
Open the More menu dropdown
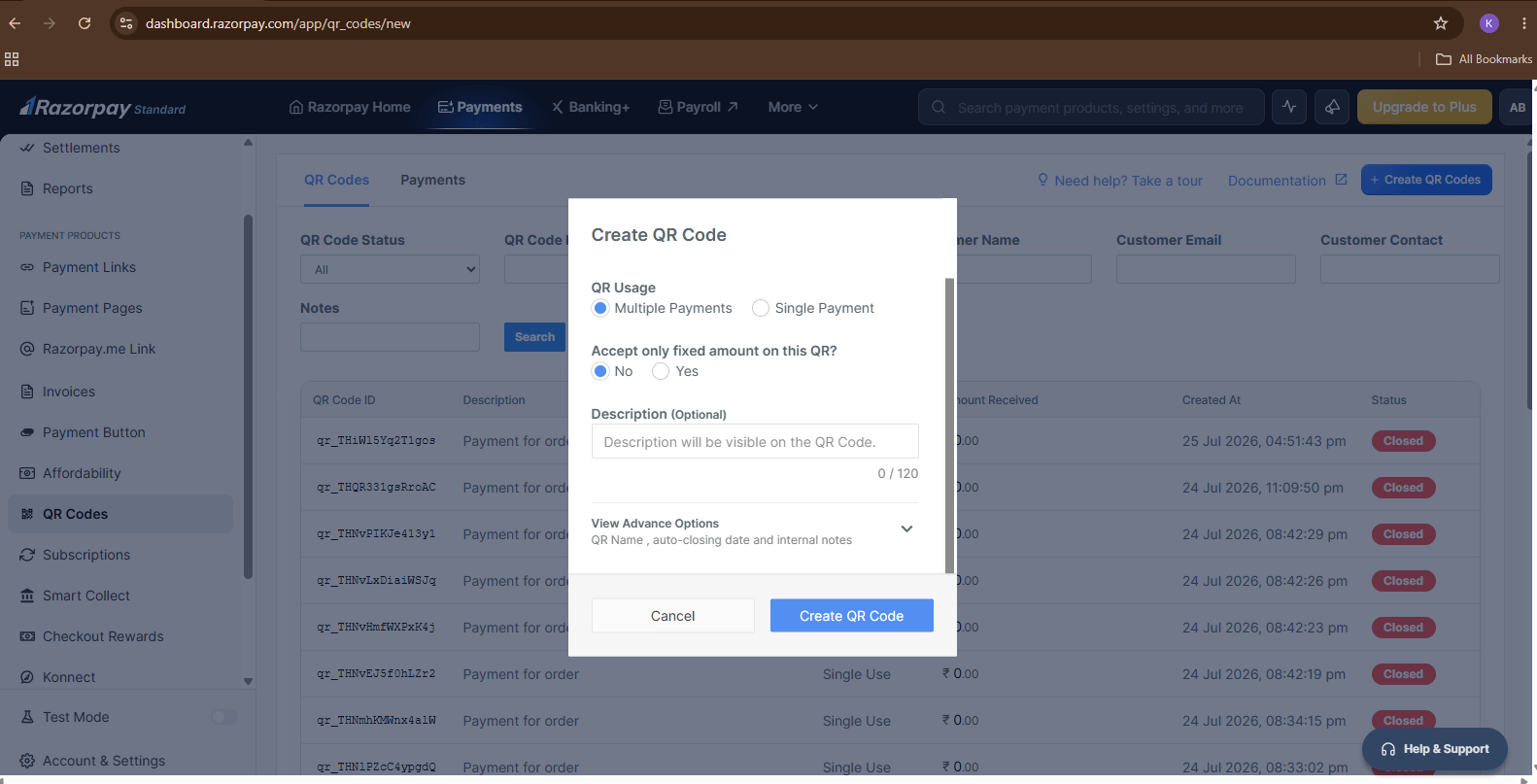click(793, 107)
